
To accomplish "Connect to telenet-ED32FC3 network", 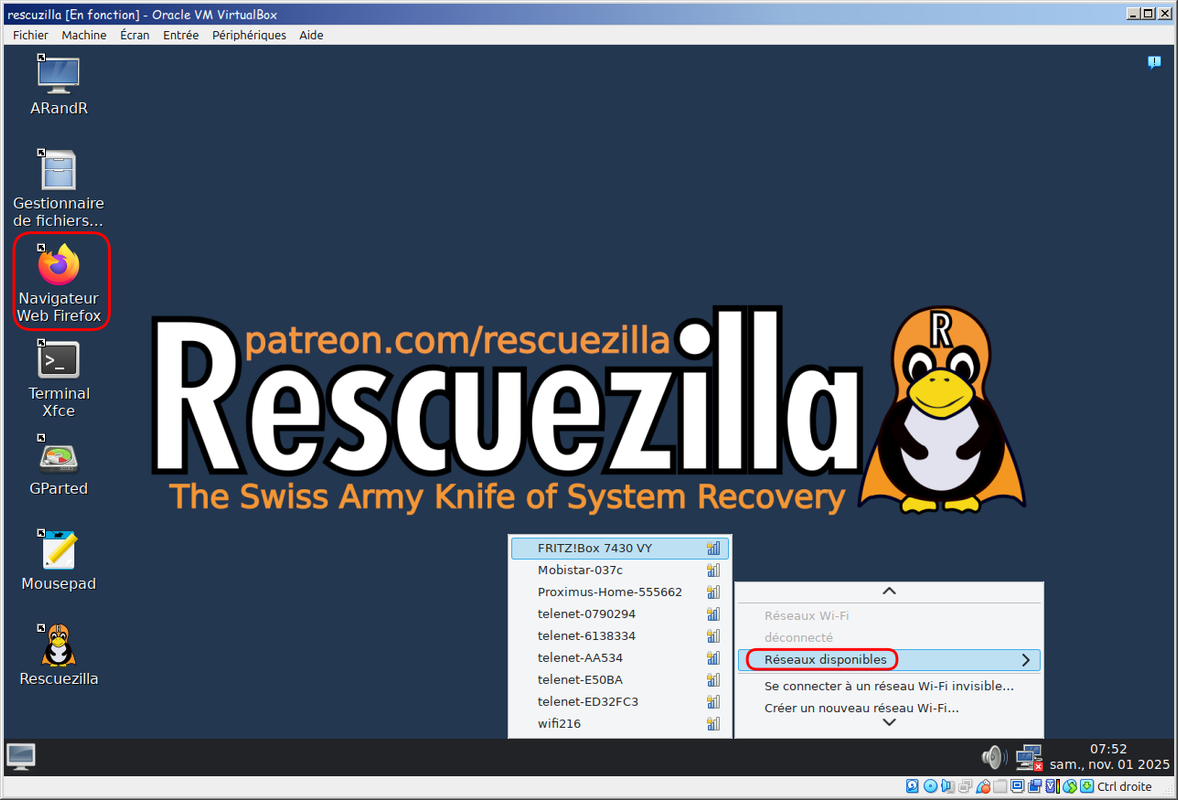I will coord(620,702).
